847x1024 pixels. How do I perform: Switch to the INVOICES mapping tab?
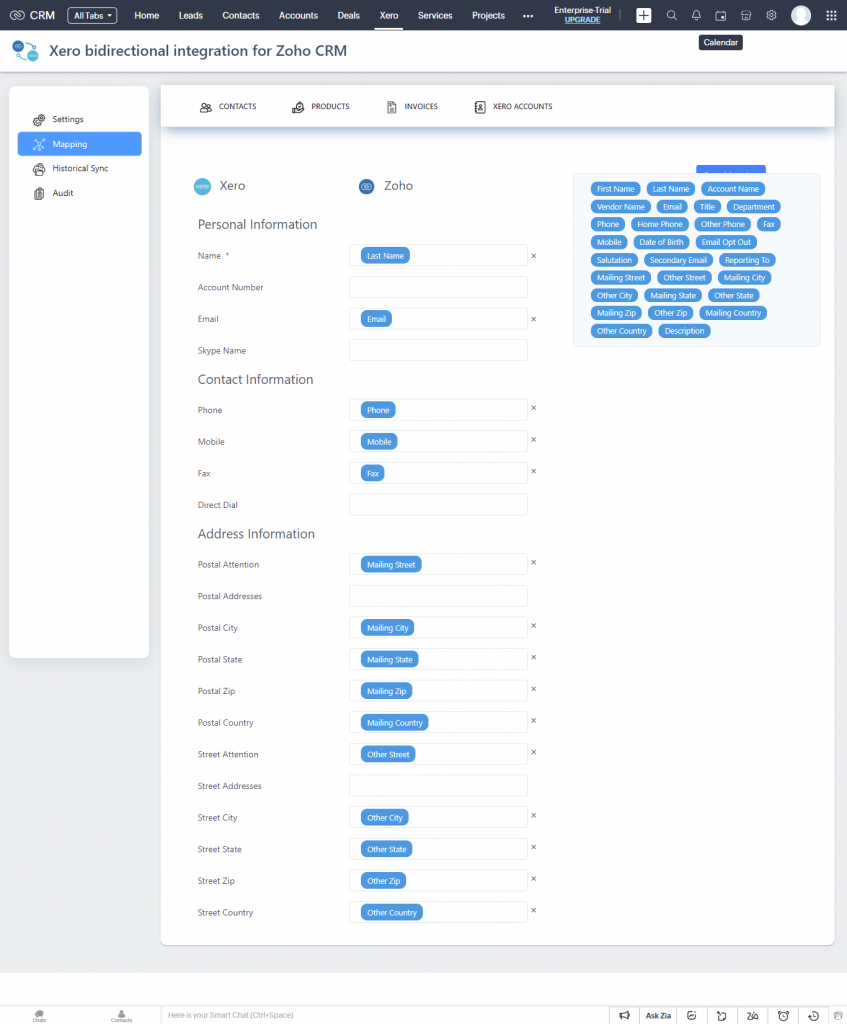pyautogui.click(x=412, y=106)
